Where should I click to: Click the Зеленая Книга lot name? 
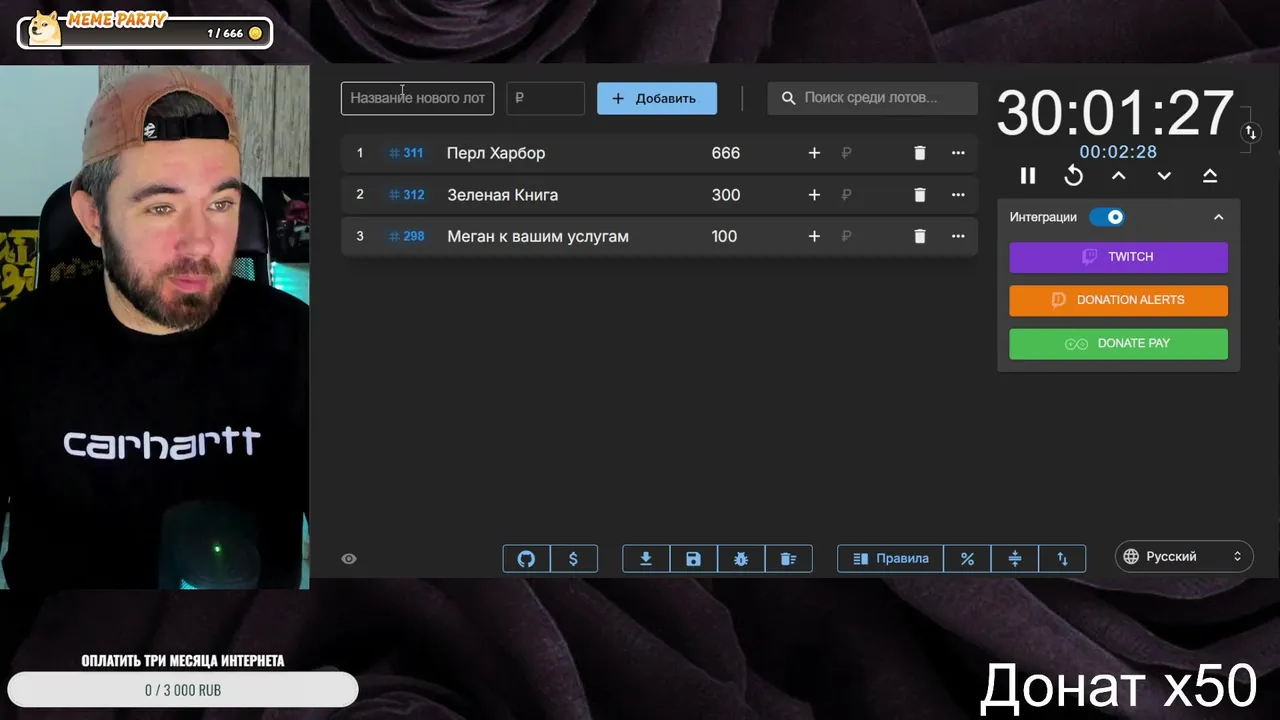pos(502,195)
